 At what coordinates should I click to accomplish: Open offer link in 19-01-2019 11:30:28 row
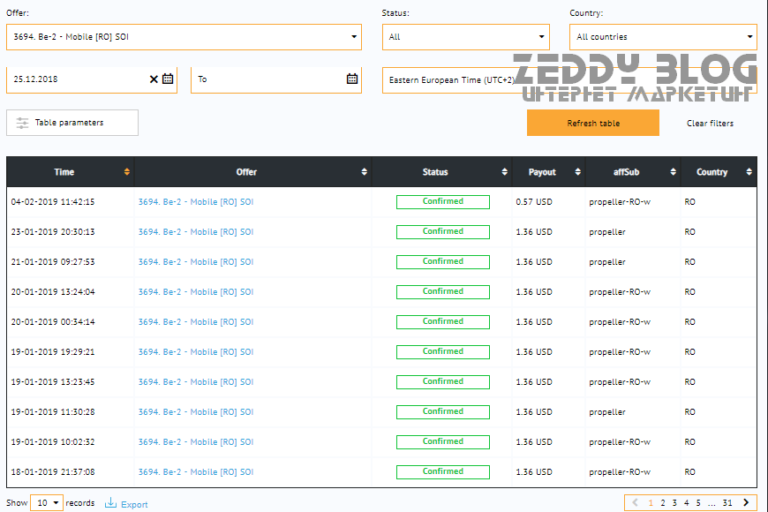196,412
